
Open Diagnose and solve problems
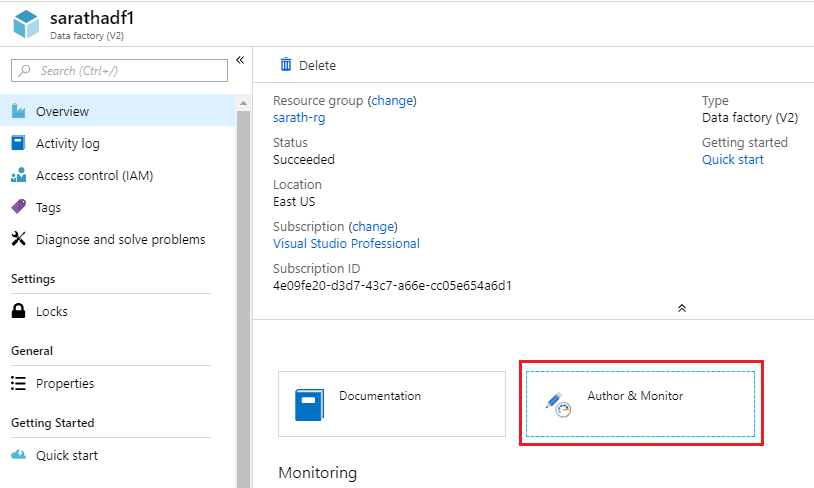(118, 239)
